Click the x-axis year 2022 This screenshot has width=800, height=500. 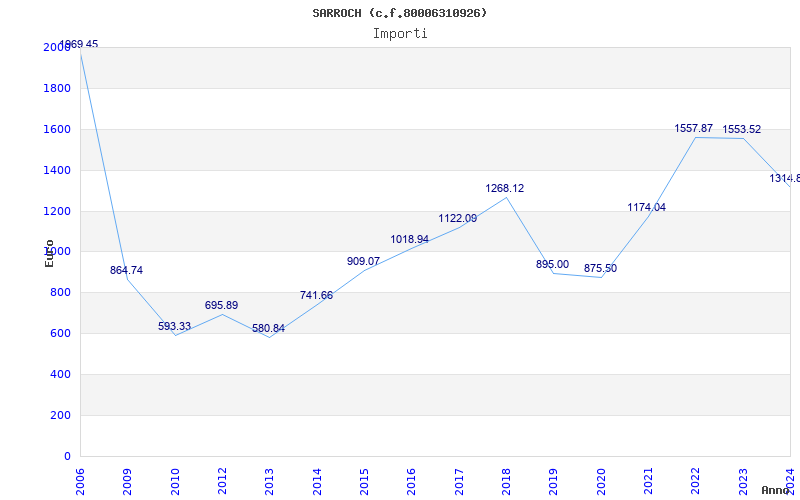pos(695,481)
